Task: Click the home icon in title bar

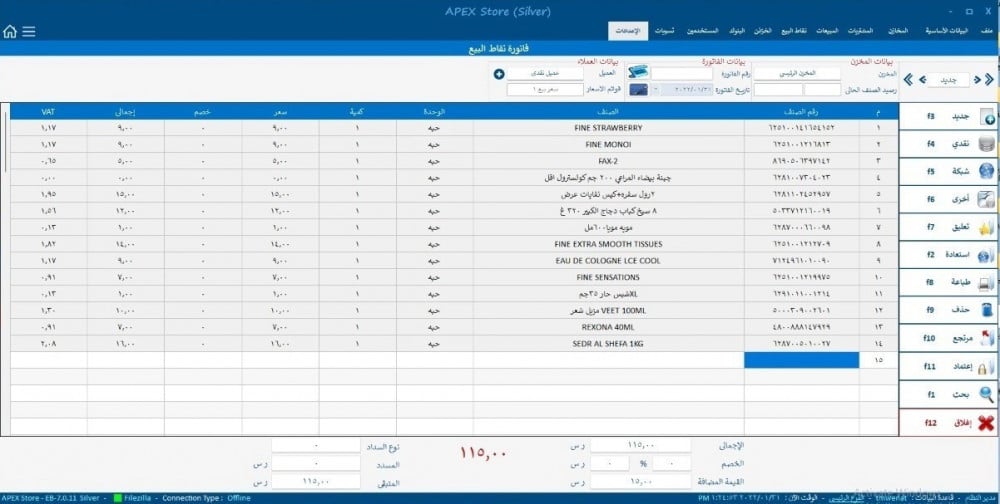Action: coord(10,31)
